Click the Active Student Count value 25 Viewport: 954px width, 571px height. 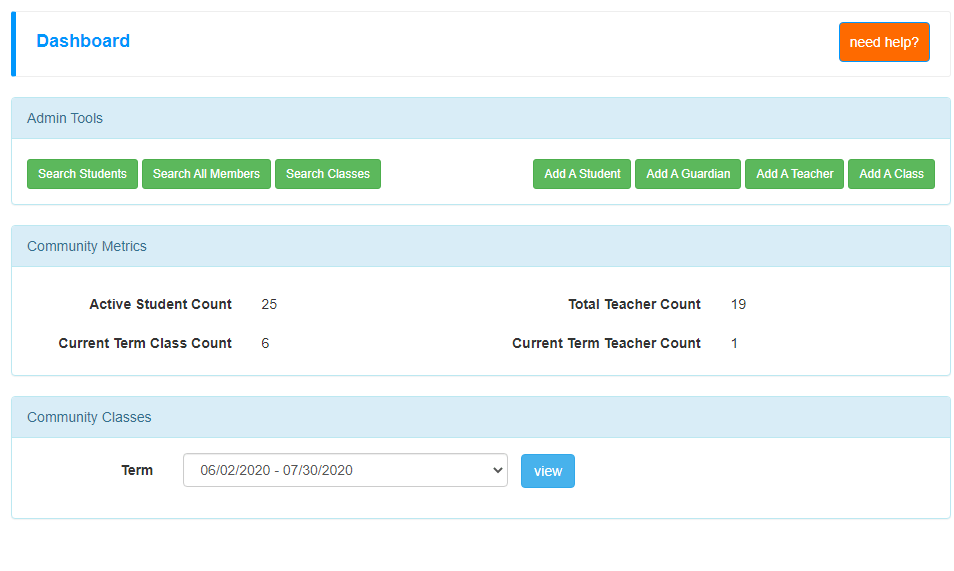(x=269, y=304)
